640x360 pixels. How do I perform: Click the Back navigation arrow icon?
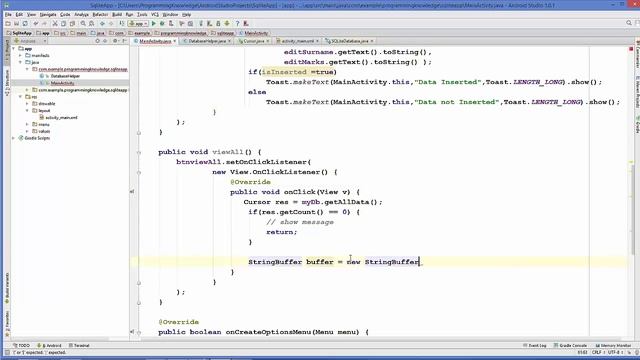102,24
